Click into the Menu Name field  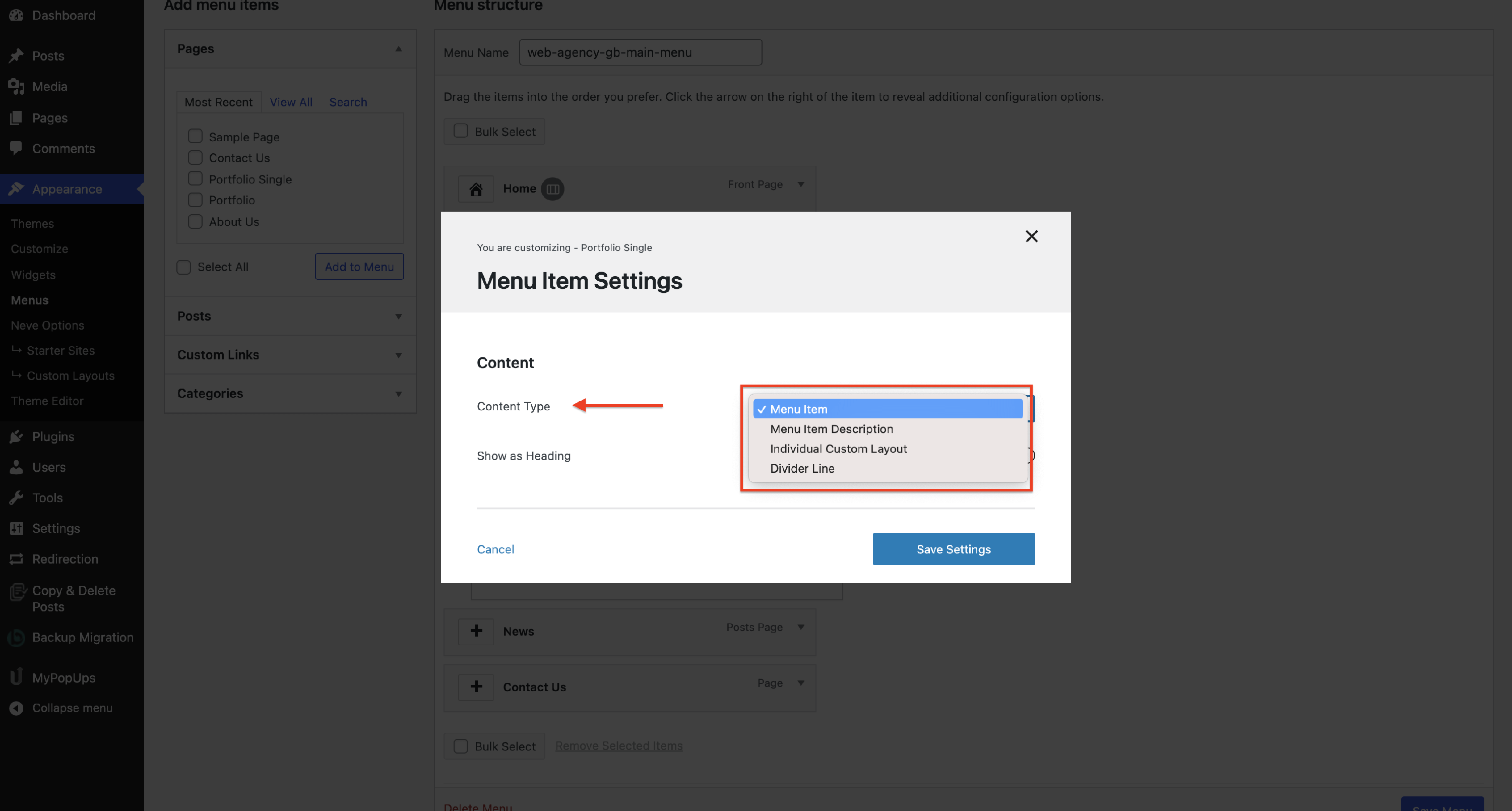[640, 52]
